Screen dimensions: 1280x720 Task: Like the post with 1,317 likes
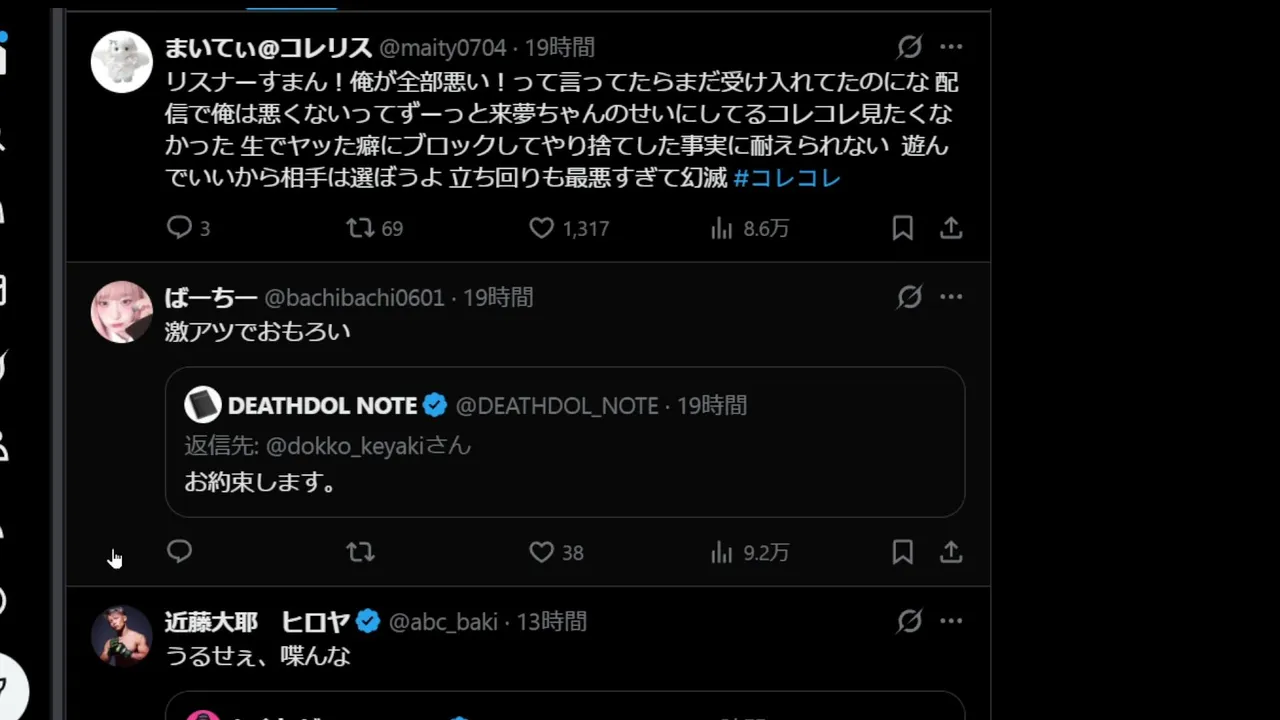tap(542, 228)
